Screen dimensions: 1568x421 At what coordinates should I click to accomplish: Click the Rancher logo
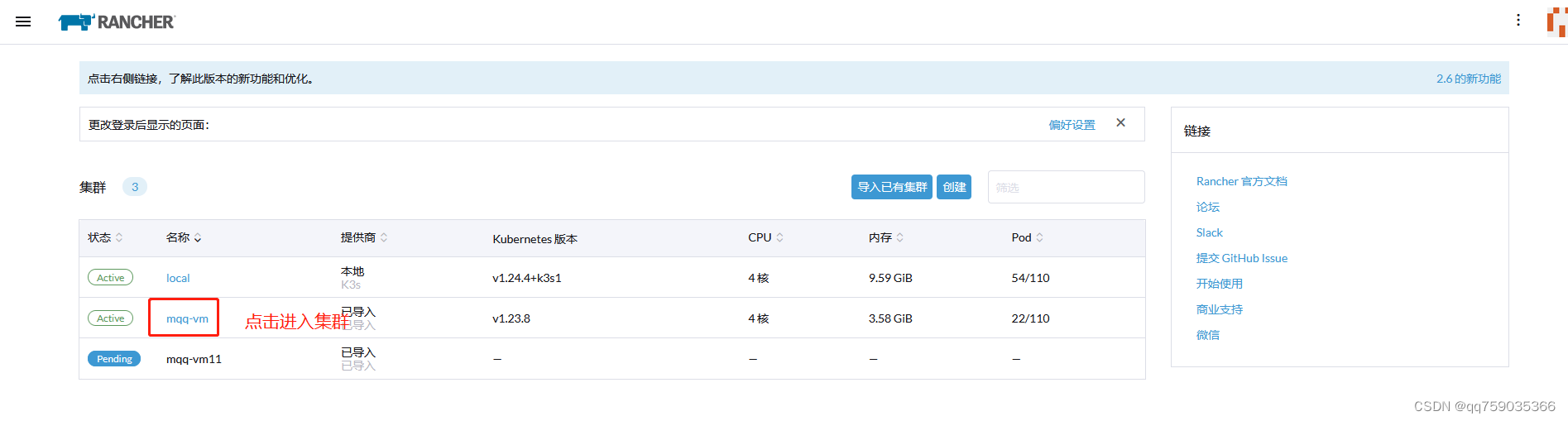117,22
